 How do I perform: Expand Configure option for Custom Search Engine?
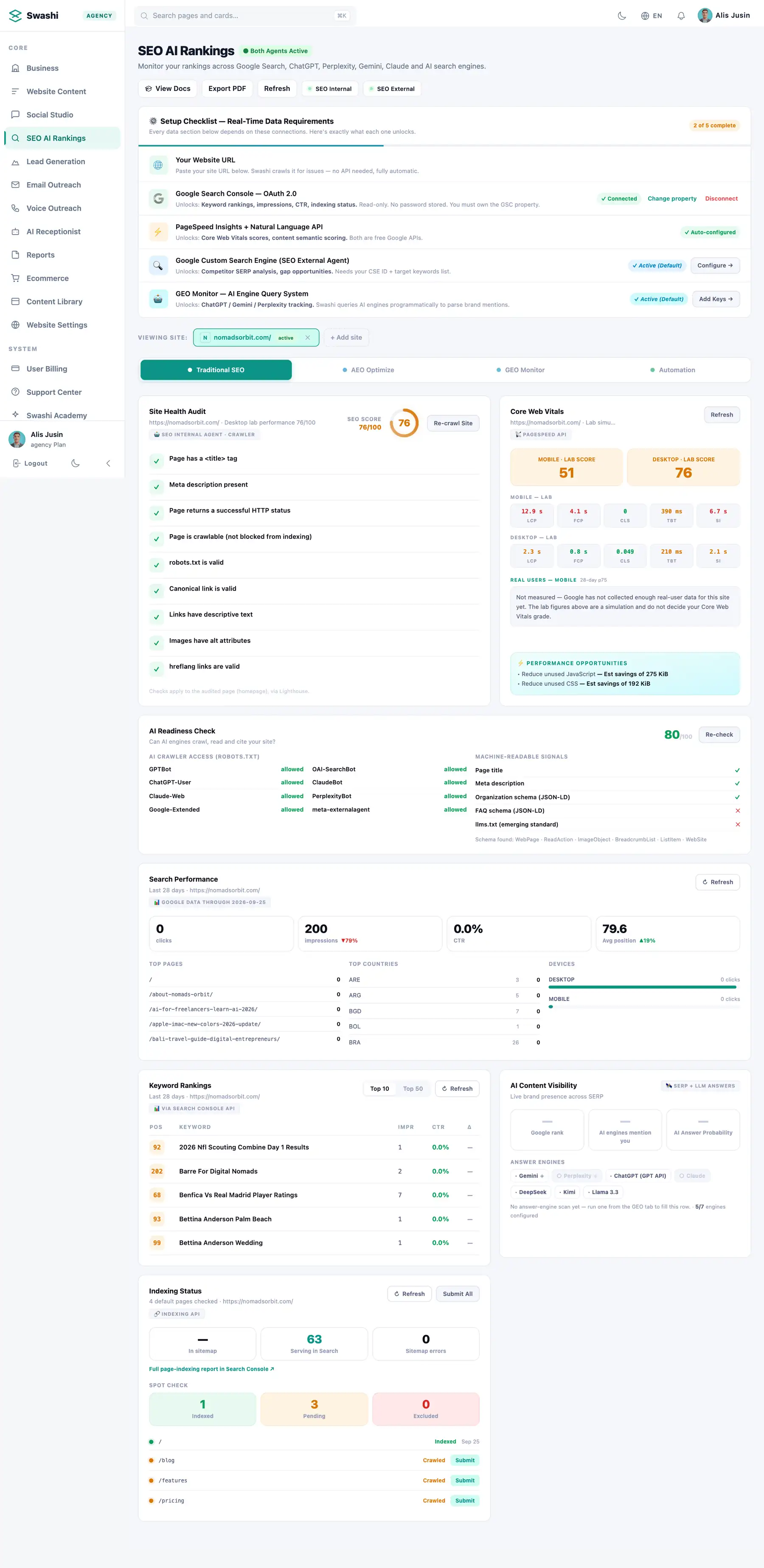click(715, 266)
